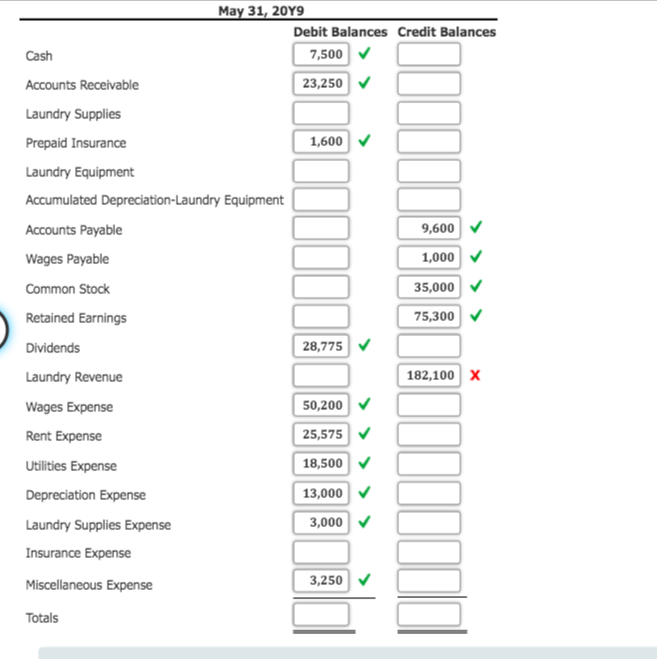Click green checkmark beside Wages Expense amount
The image size is (657, 659).
click(x=364, y=403)
